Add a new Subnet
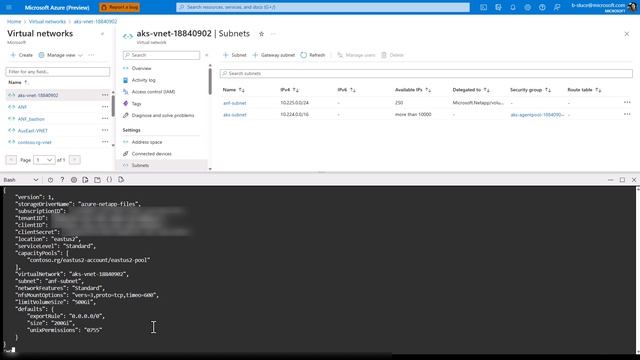 click(235, 55)
